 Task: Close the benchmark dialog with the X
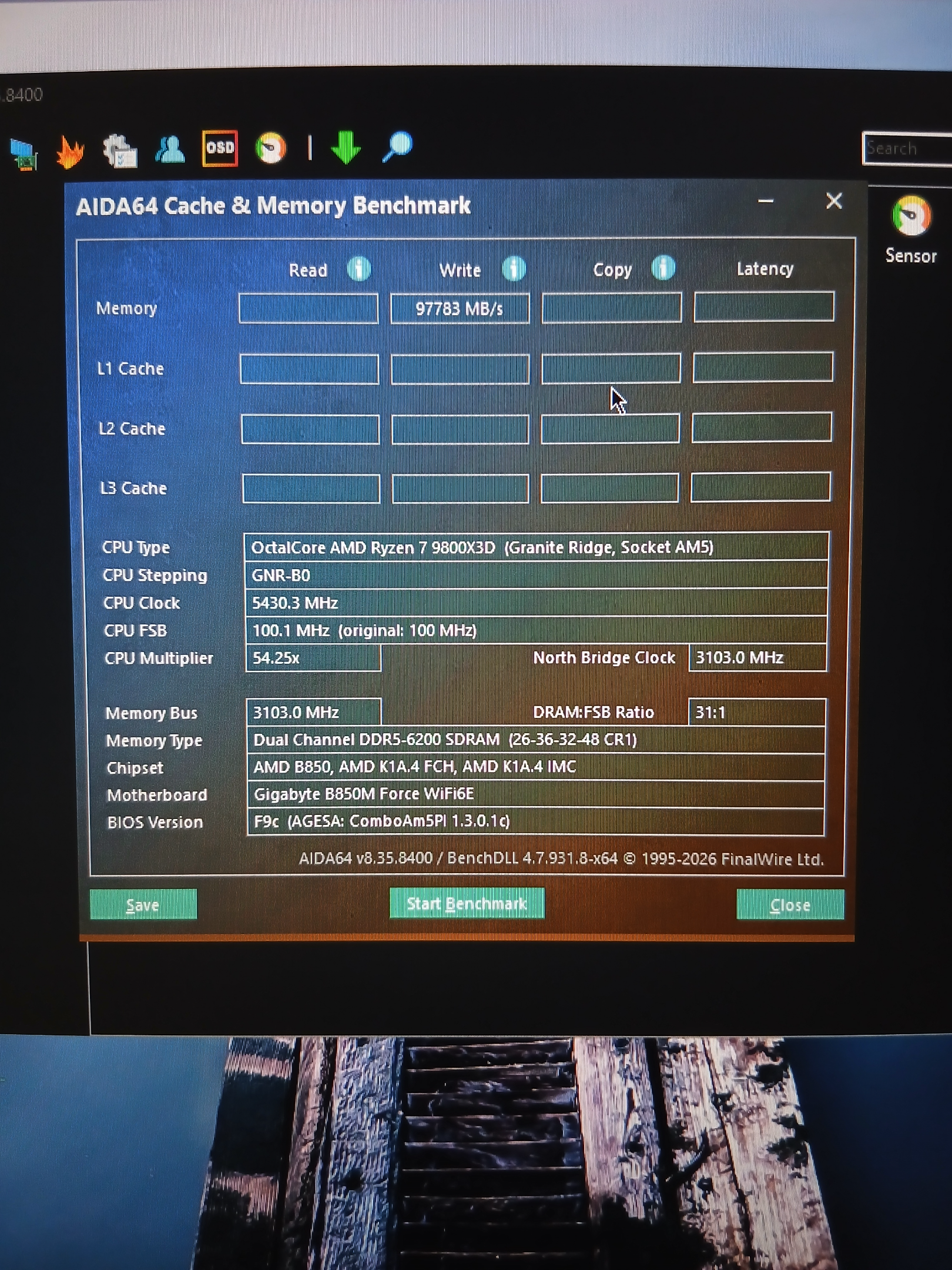(834, 201)
